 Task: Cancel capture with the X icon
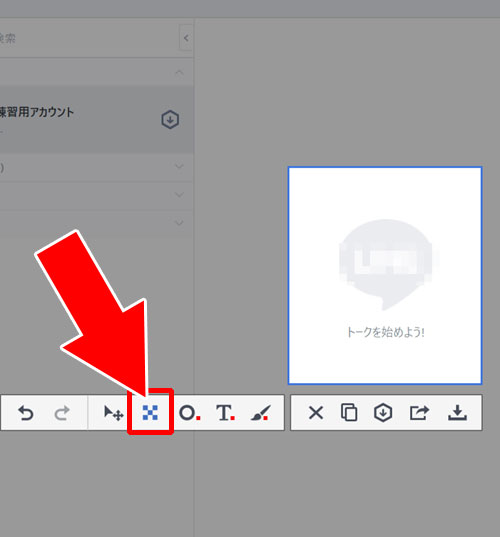[x=316, y=413]
